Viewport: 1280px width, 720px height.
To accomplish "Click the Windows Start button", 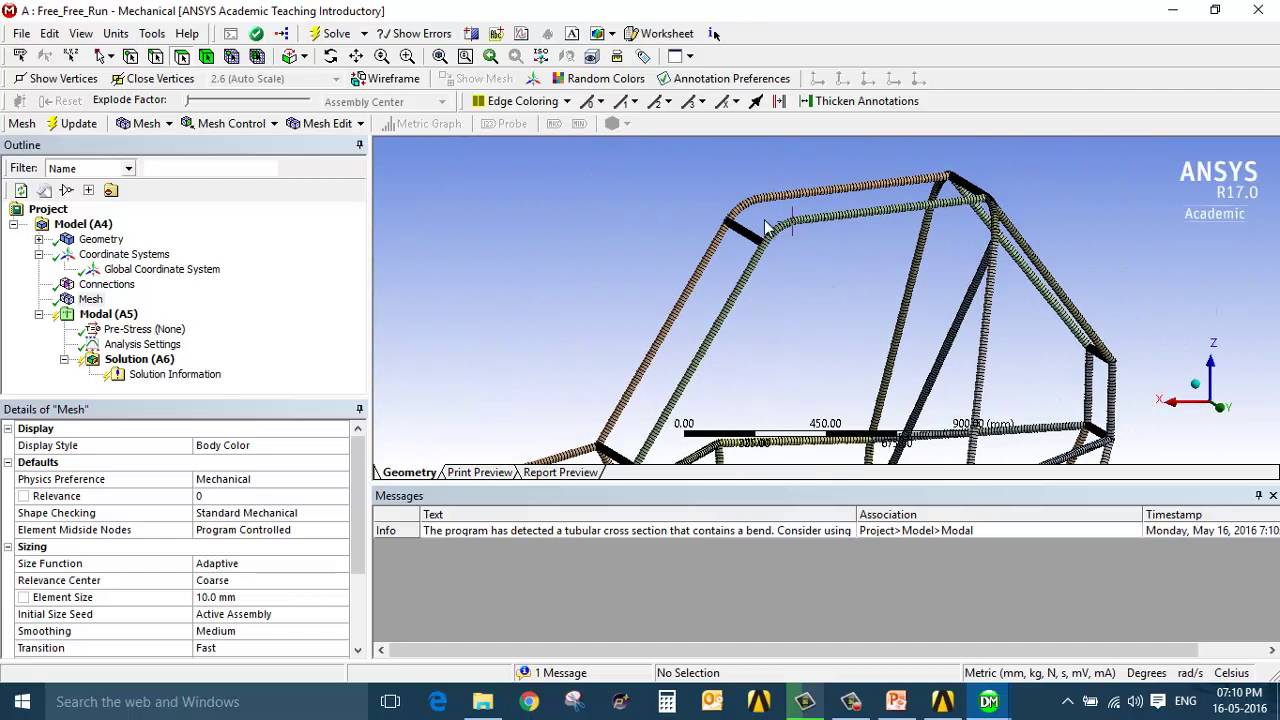I will pyautogui.click(x=22, y=701).
